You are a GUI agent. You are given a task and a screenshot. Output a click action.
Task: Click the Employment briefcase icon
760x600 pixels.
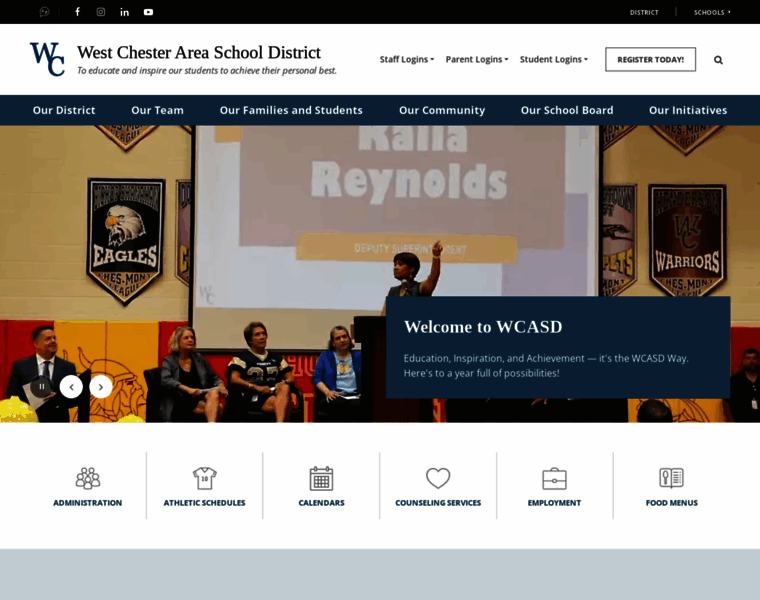(554, 478)
